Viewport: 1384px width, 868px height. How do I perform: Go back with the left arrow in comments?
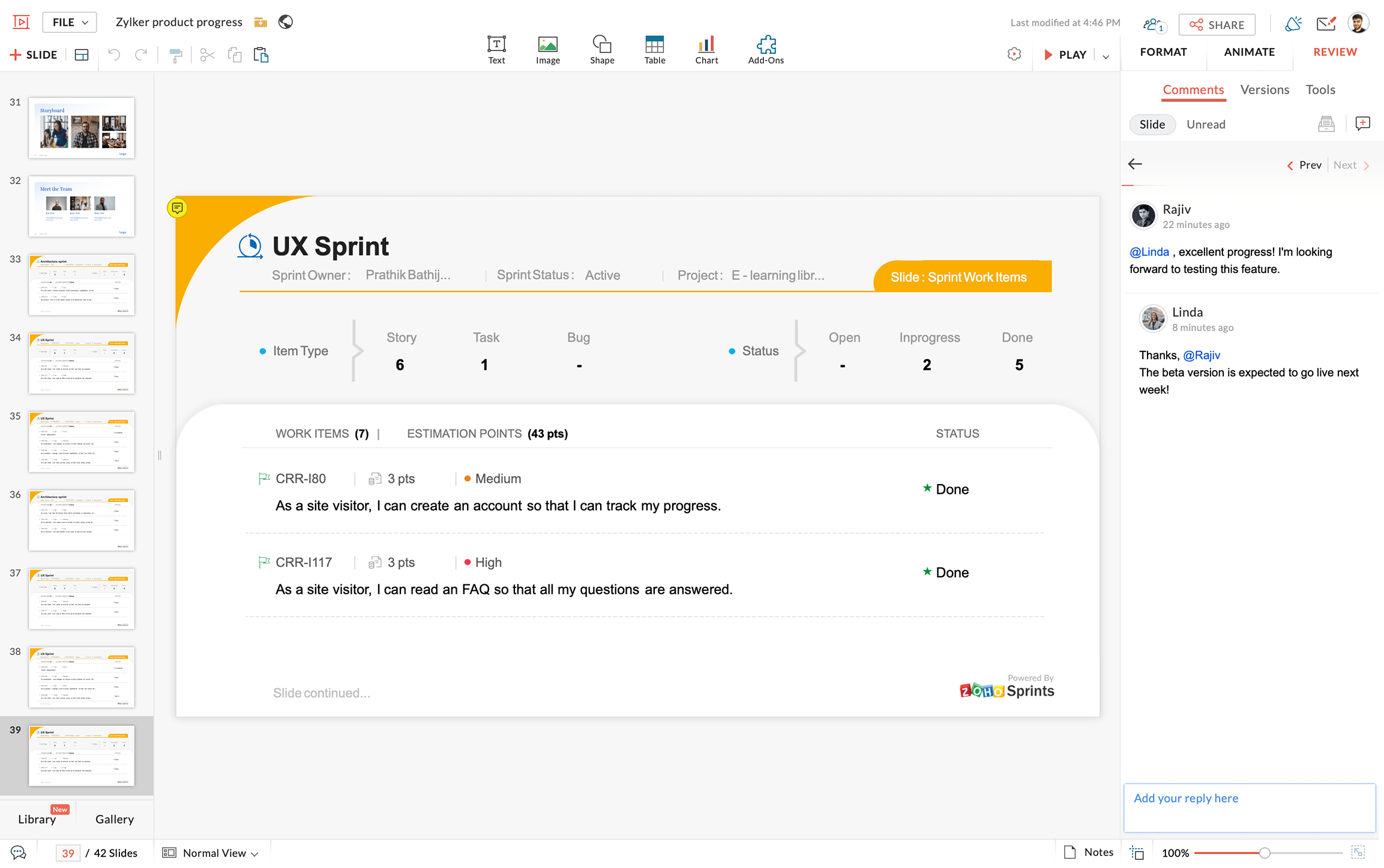(x=1135, y=164)
